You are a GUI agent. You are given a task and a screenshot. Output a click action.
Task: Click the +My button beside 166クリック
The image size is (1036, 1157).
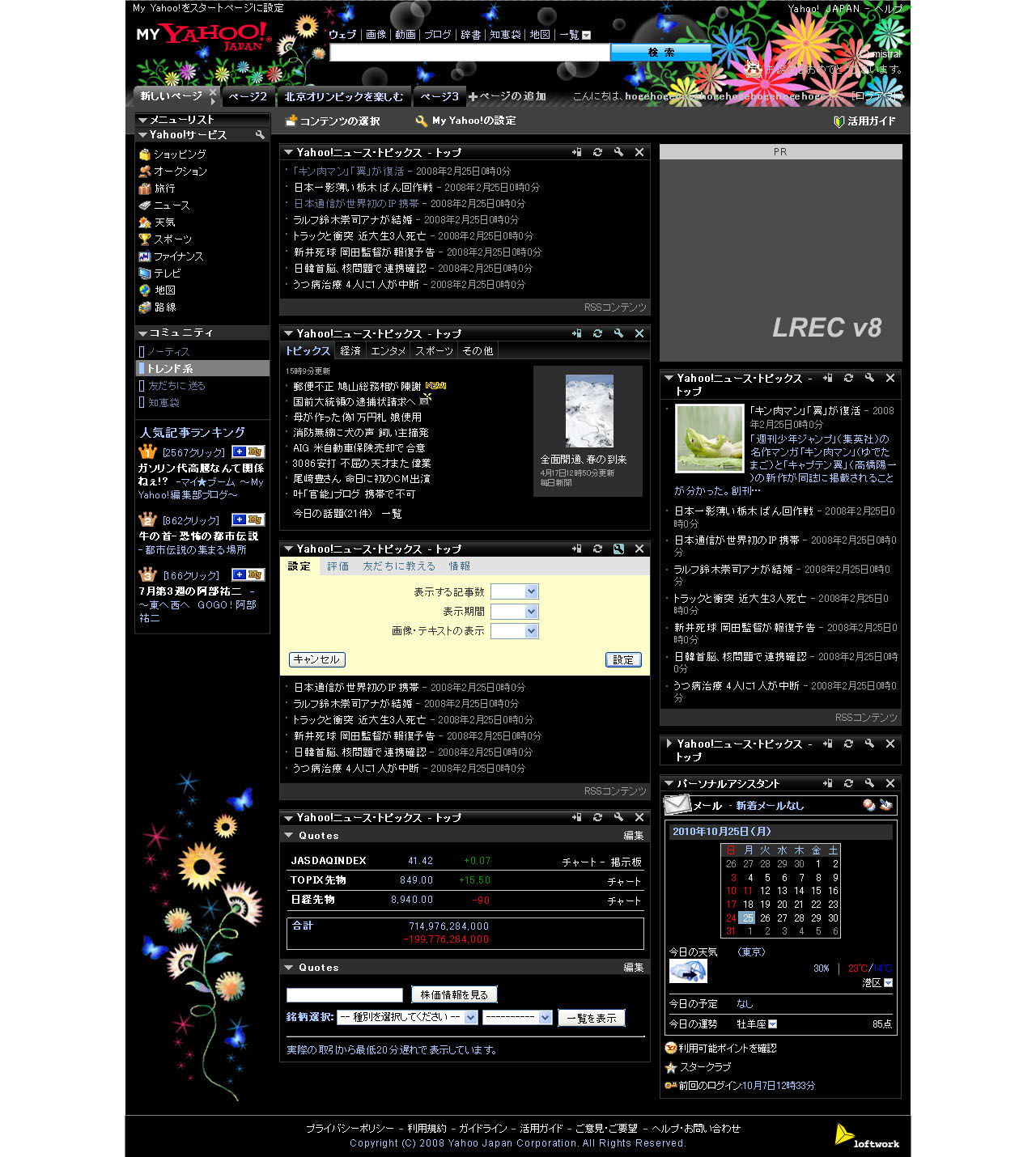(248, 574)
